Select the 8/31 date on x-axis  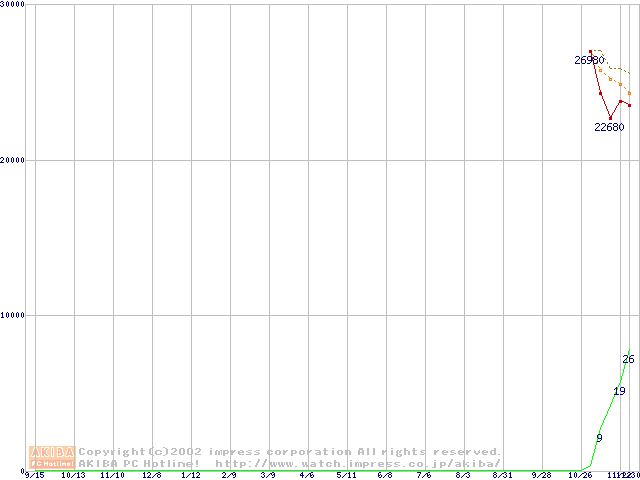click(503, 476)
